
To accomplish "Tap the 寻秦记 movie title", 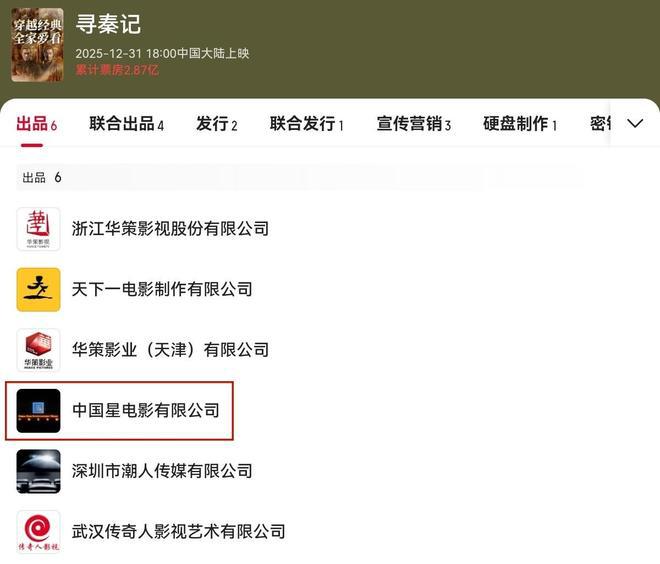I will [108, 24].
